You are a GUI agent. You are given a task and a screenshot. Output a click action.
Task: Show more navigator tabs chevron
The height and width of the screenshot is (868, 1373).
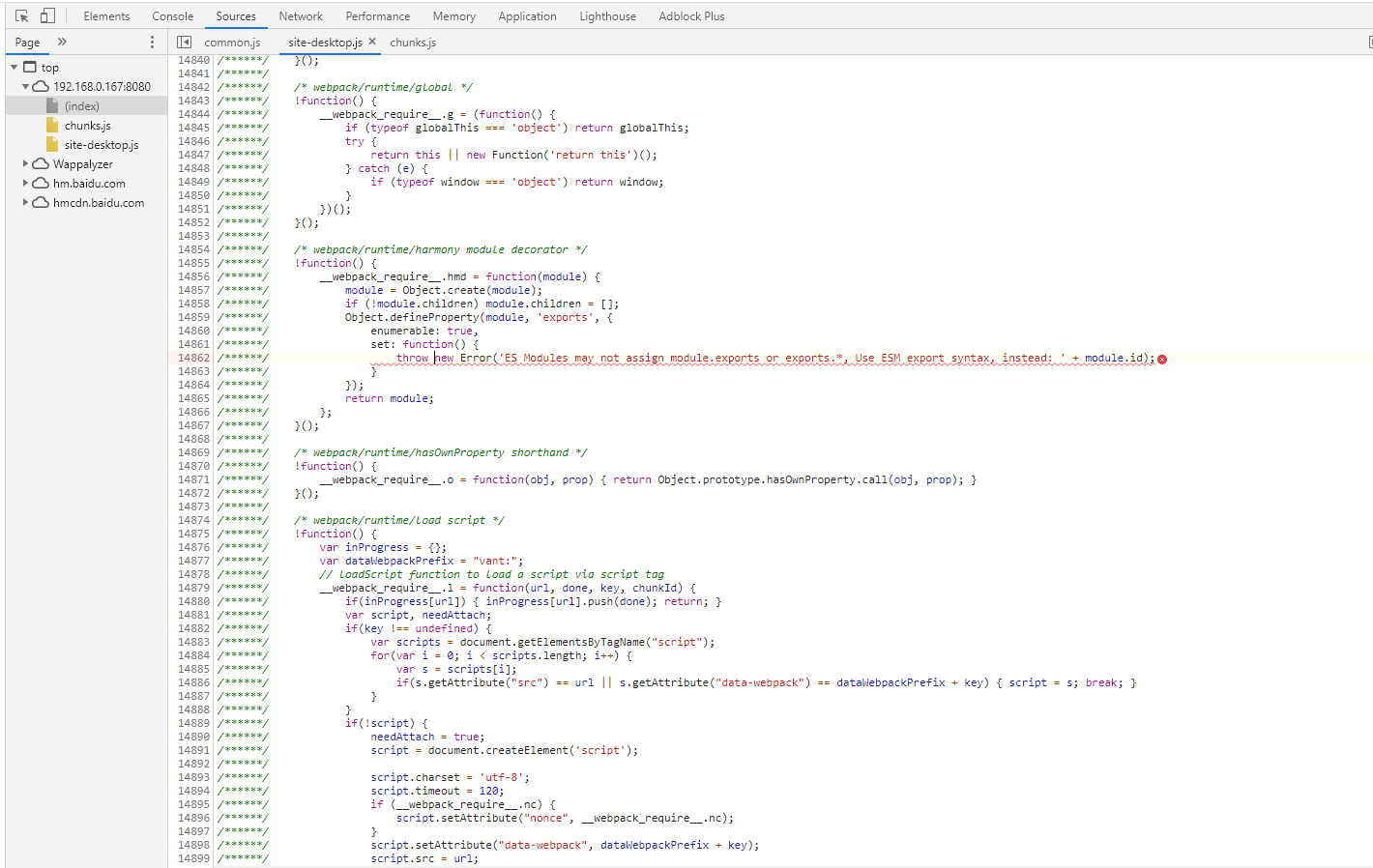pyautogui.click(x=62, y=42)
